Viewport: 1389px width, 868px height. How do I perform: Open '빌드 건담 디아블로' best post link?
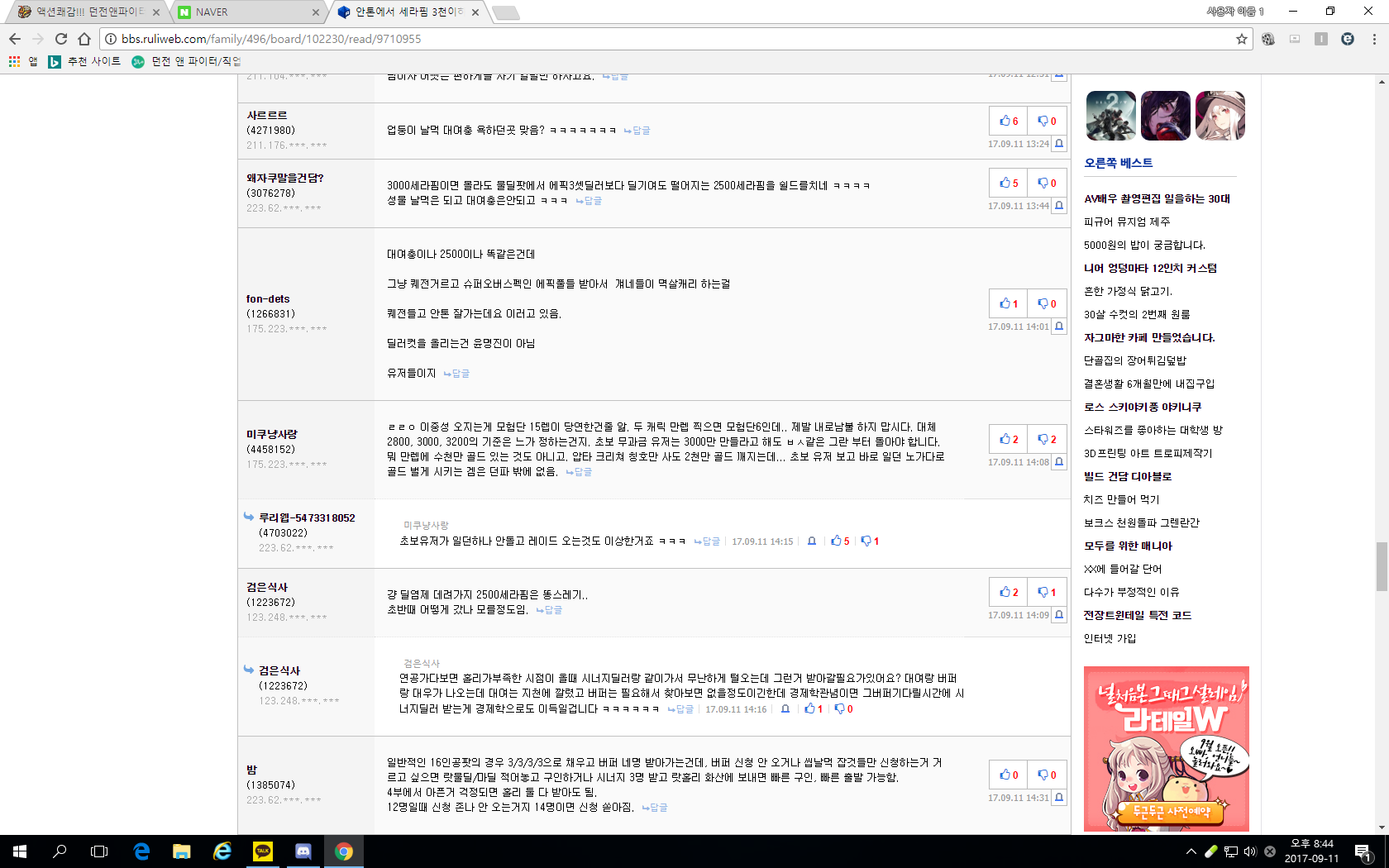[1127, 476]
